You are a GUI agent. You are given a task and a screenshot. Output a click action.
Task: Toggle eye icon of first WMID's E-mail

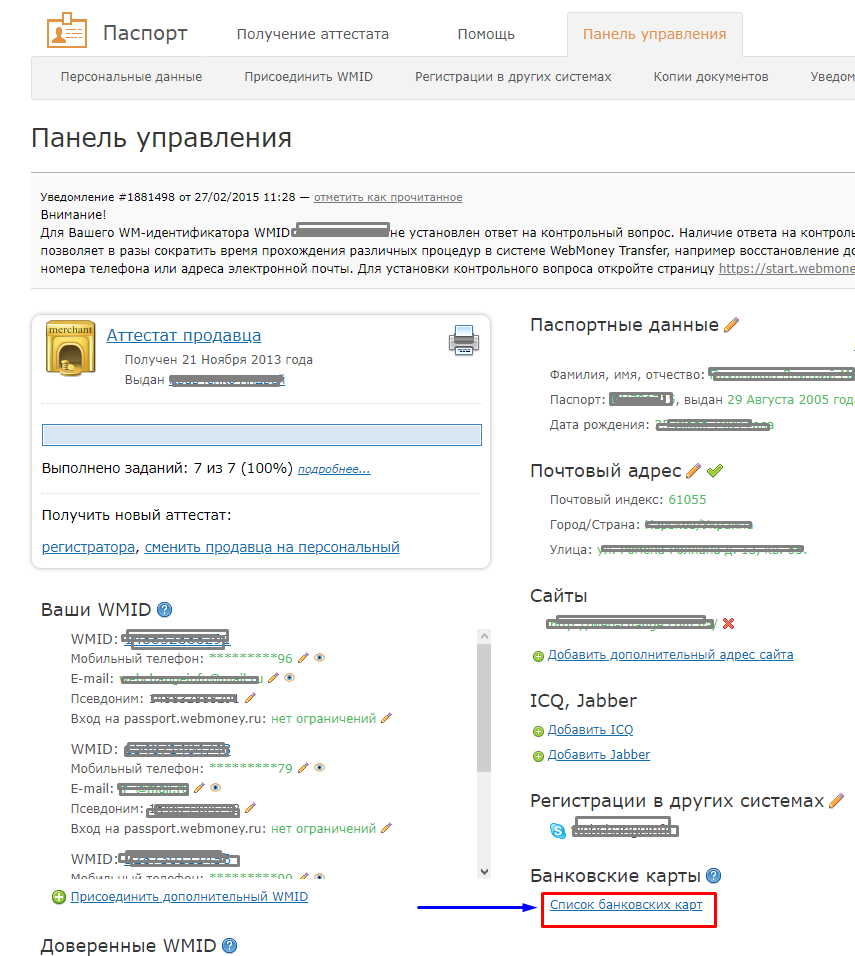pyautogui.click(x=290, y=678)
